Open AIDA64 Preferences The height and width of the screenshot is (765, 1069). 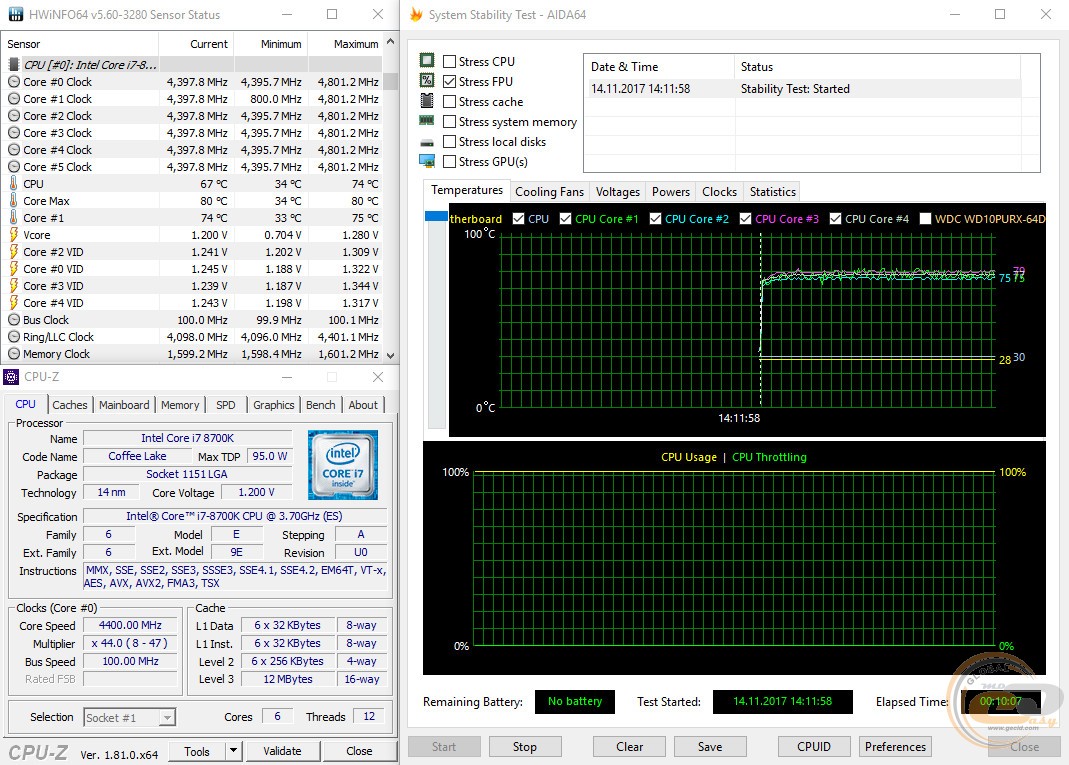coord(895,747)
